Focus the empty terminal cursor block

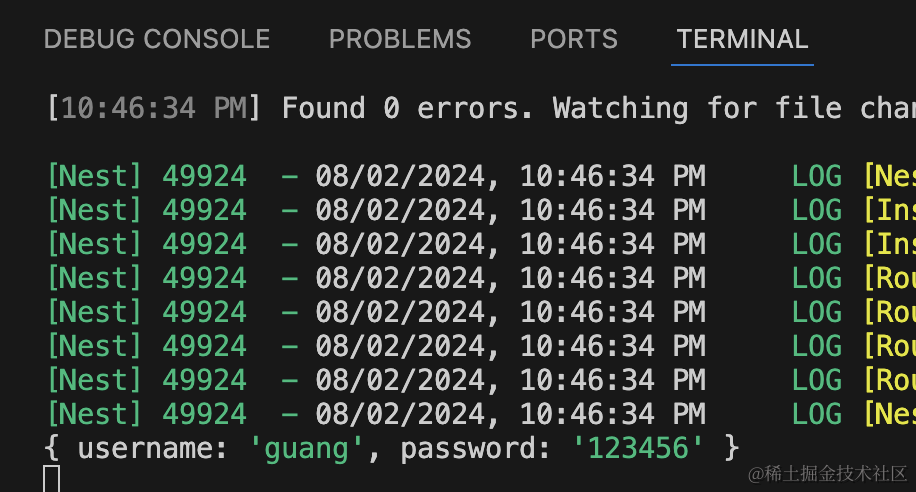click(52, 479)
